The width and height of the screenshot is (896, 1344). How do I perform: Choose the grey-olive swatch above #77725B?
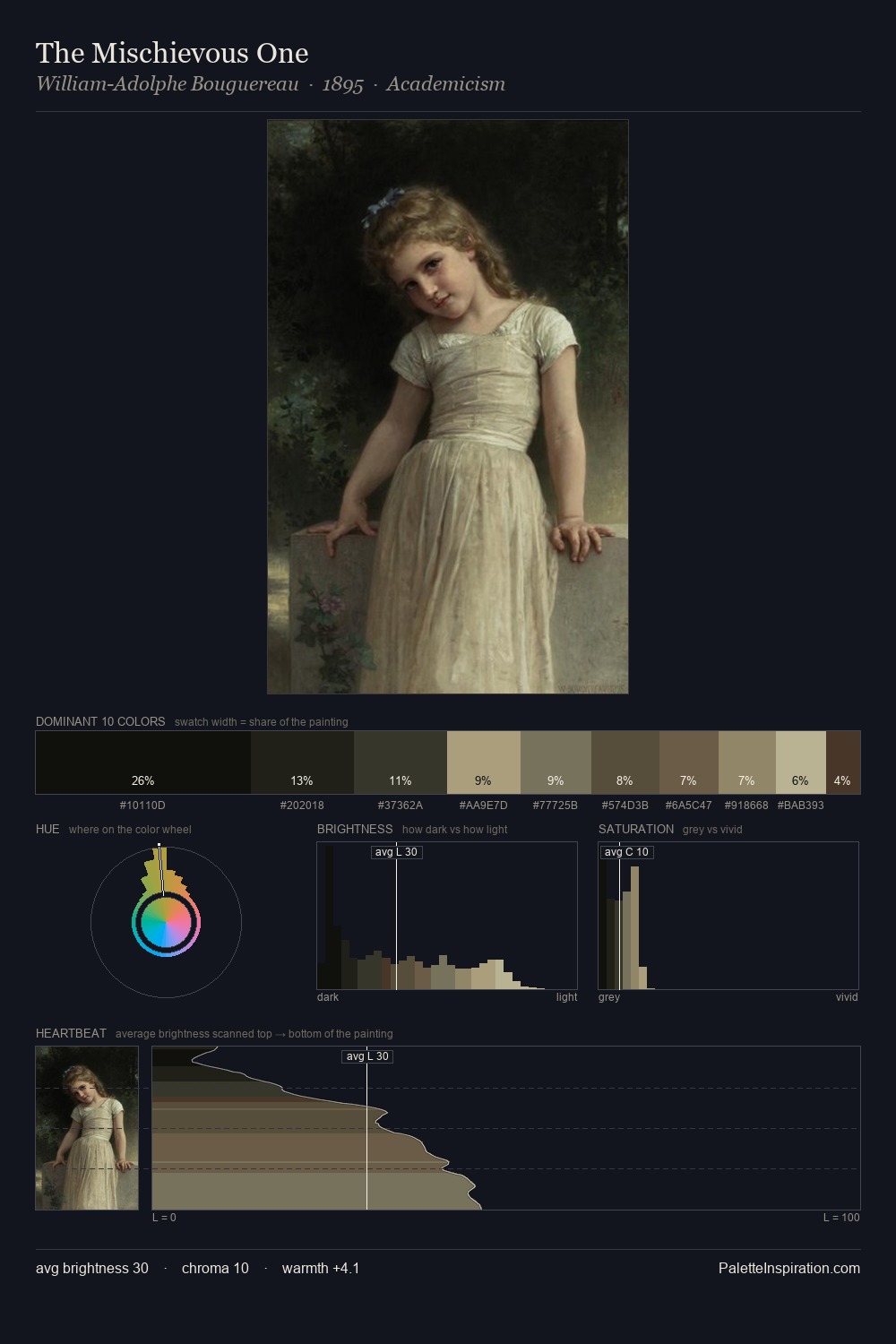point(556,762)
